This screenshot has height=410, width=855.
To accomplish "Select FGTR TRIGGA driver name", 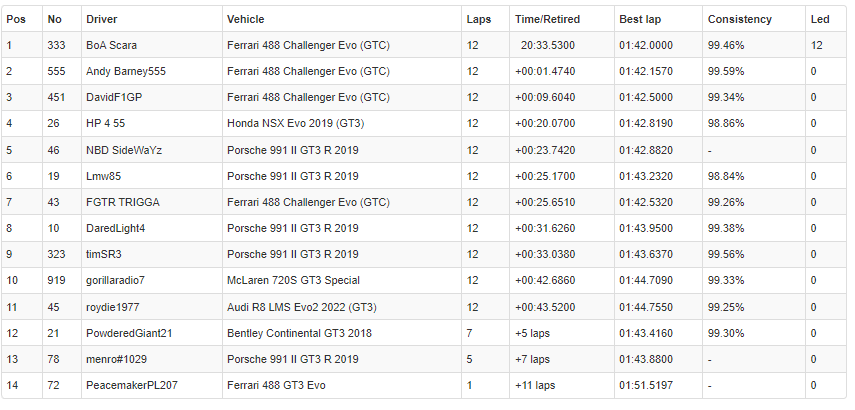I will pos(123,202).
